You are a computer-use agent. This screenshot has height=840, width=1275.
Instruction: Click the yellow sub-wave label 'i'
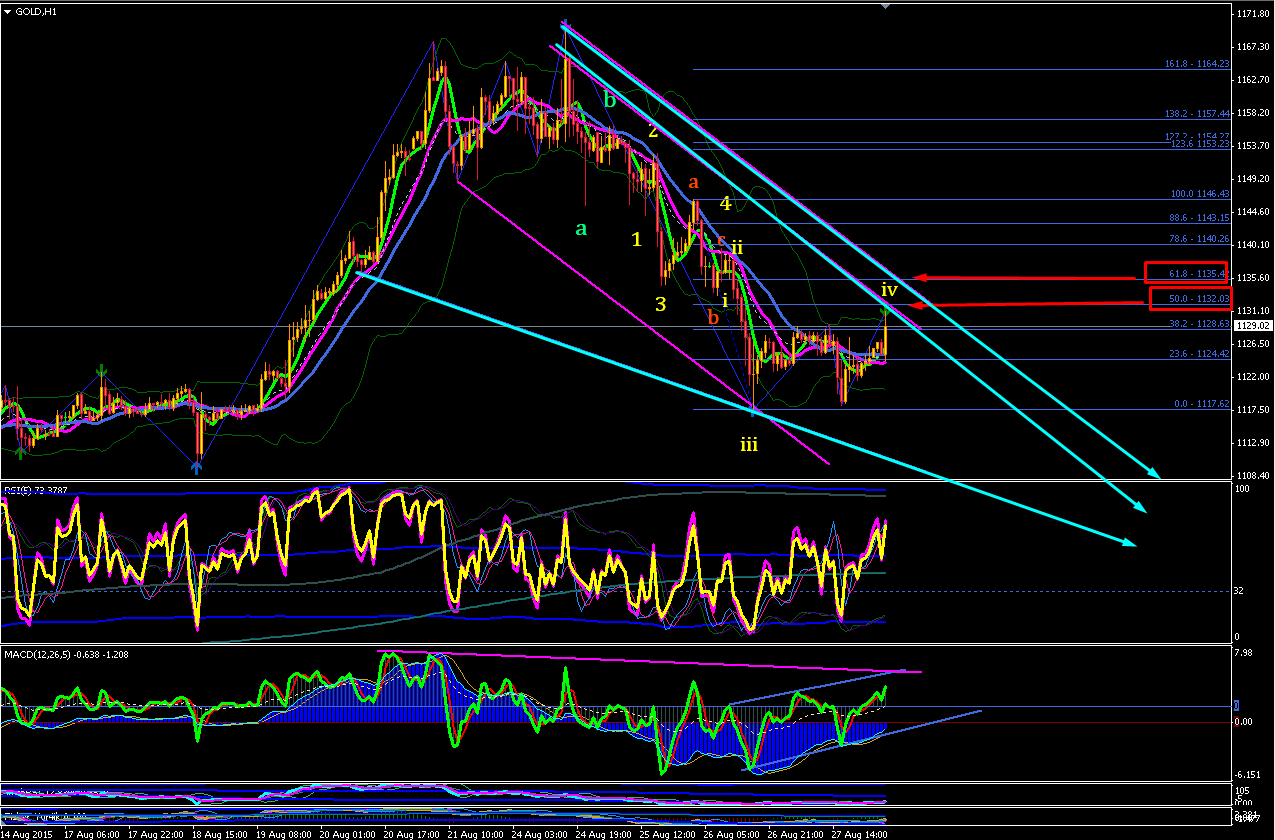pos(725,299)
